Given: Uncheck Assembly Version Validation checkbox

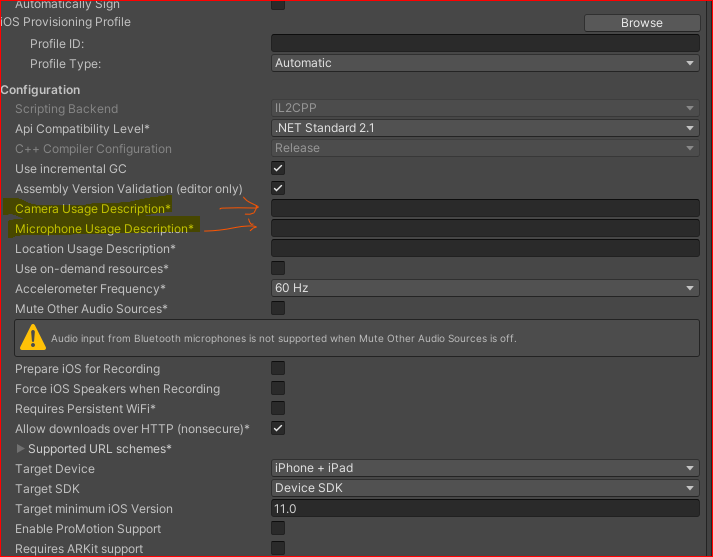Looking at the screenshot, I should (278, 188).
